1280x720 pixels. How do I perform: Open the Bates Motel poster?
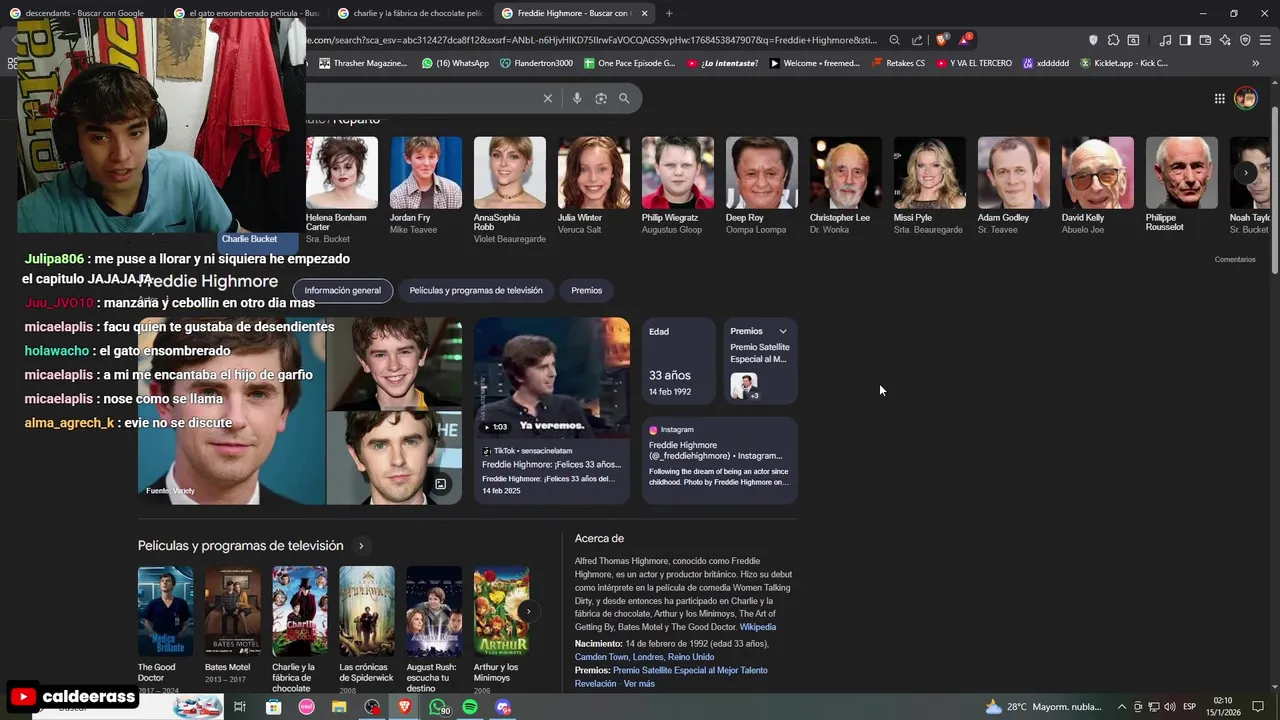(x=233, y=611)
